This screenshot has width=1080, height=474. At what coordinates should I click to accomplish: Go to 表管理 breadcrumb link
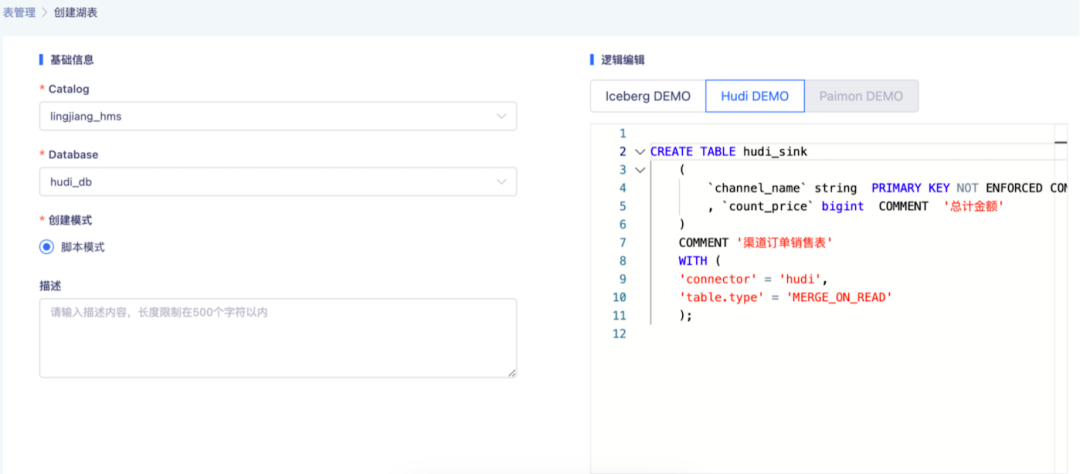click(x=19, y=12)
